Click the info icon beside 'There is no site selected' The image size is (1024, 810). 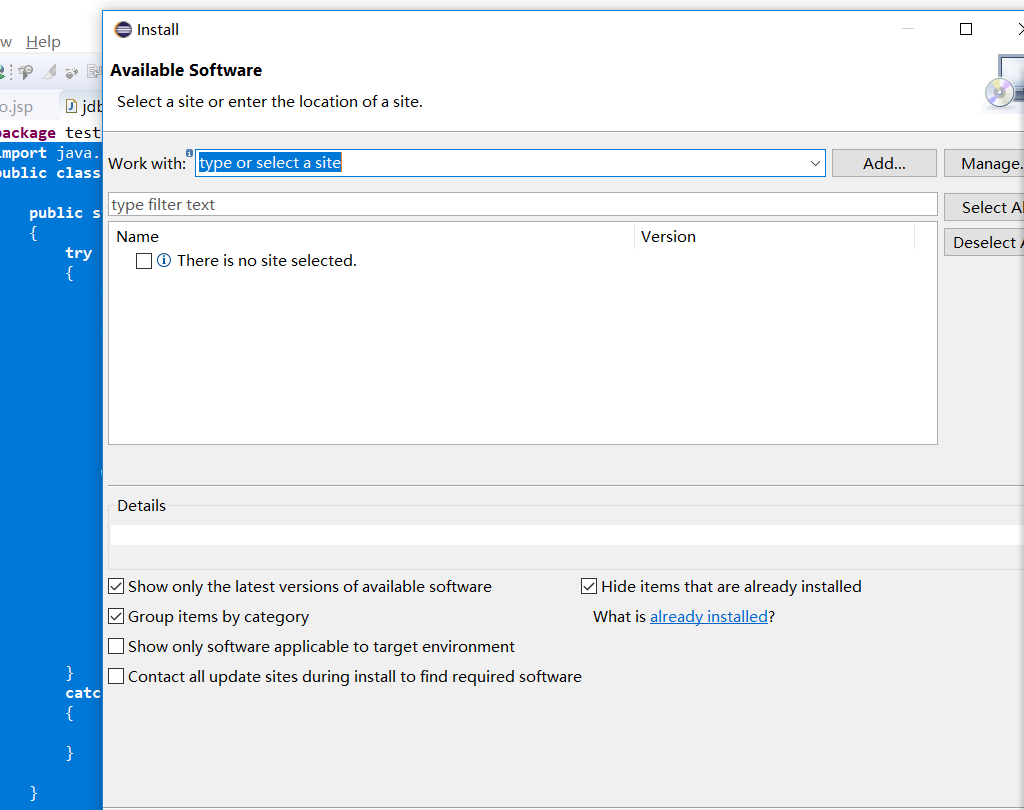[164, 261]
